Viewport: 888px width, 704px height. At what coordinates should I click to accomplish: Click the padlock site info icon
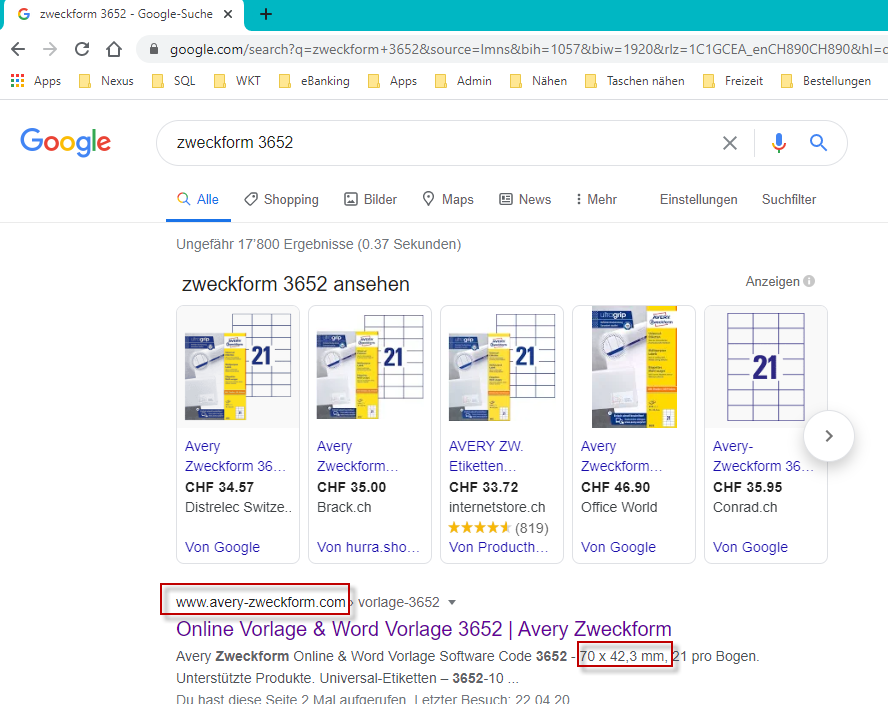(153, 49)
